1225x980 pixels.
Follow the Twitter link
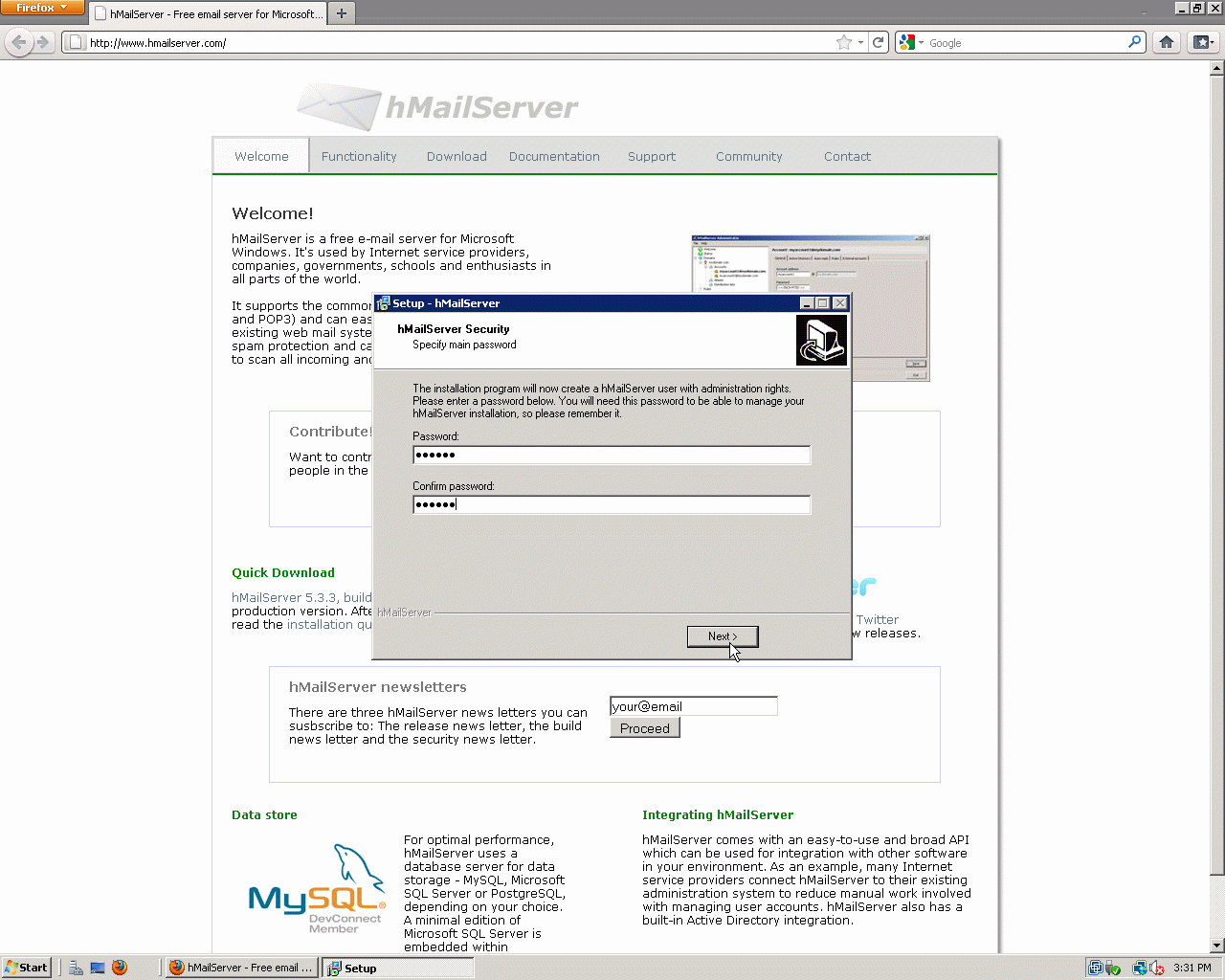click(878, 619)
